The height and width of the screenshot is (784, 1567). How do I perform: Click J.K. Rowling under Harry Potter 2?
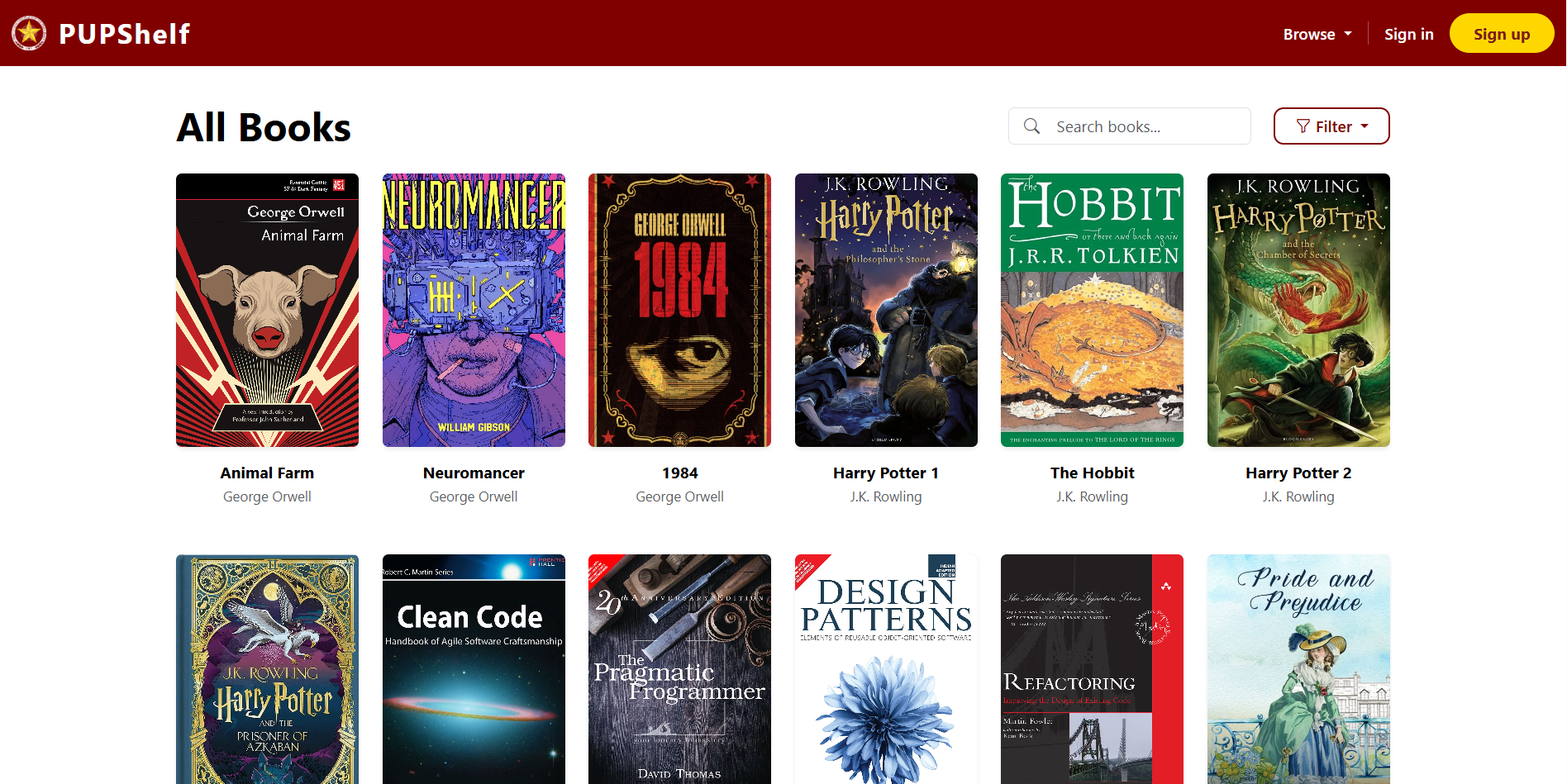point(1298,497)
